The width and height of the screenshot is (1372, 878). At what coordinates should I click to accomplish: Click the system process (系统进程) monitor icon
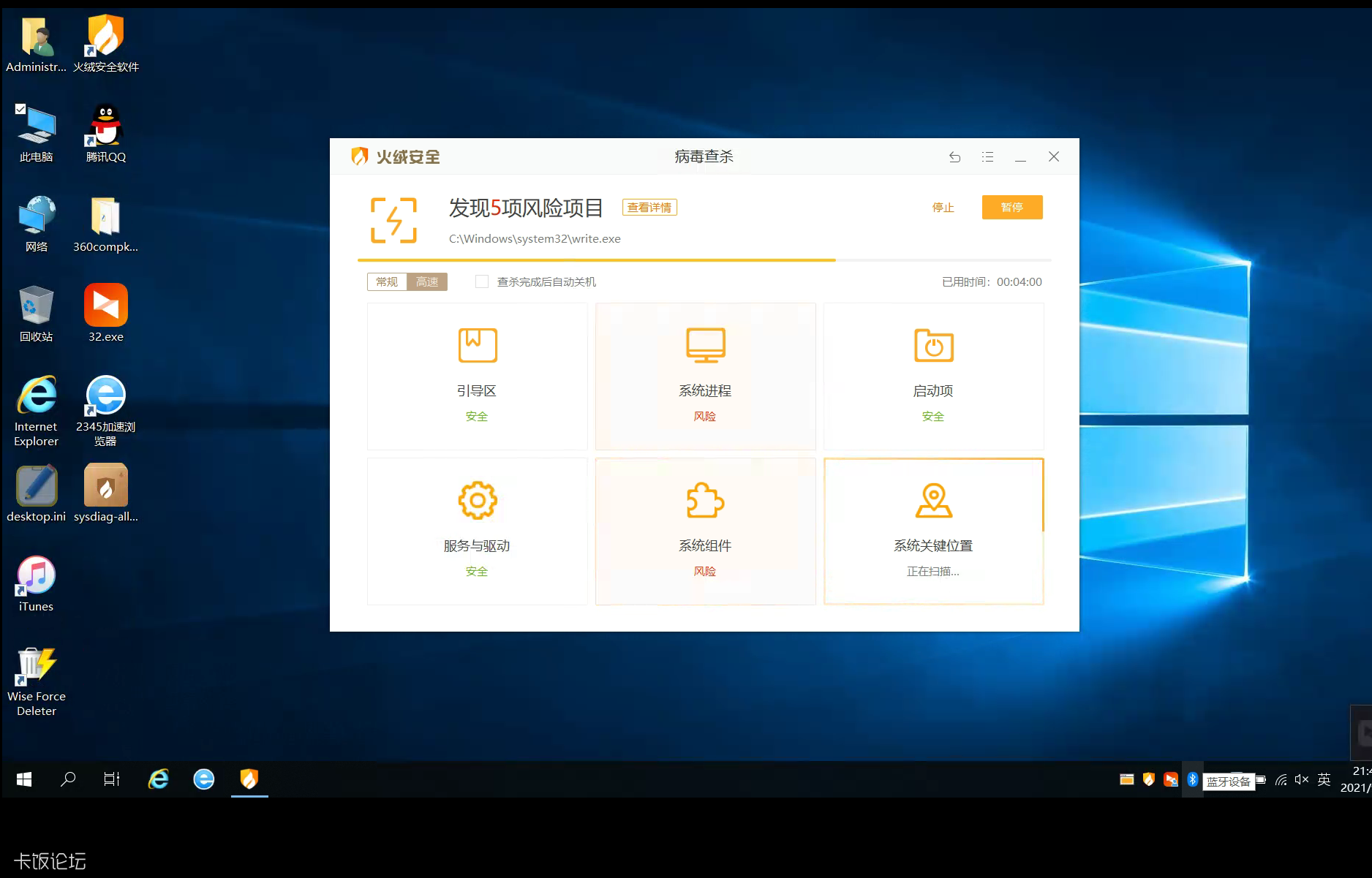click(x=706, y=345)
